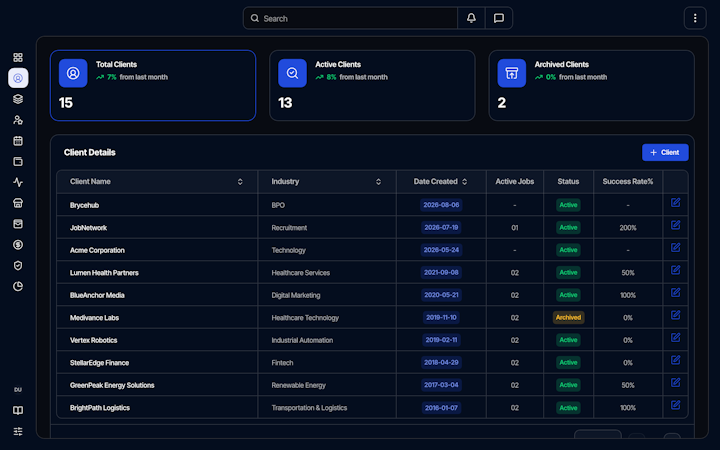Select the Active Clients card

click(372, 85)
